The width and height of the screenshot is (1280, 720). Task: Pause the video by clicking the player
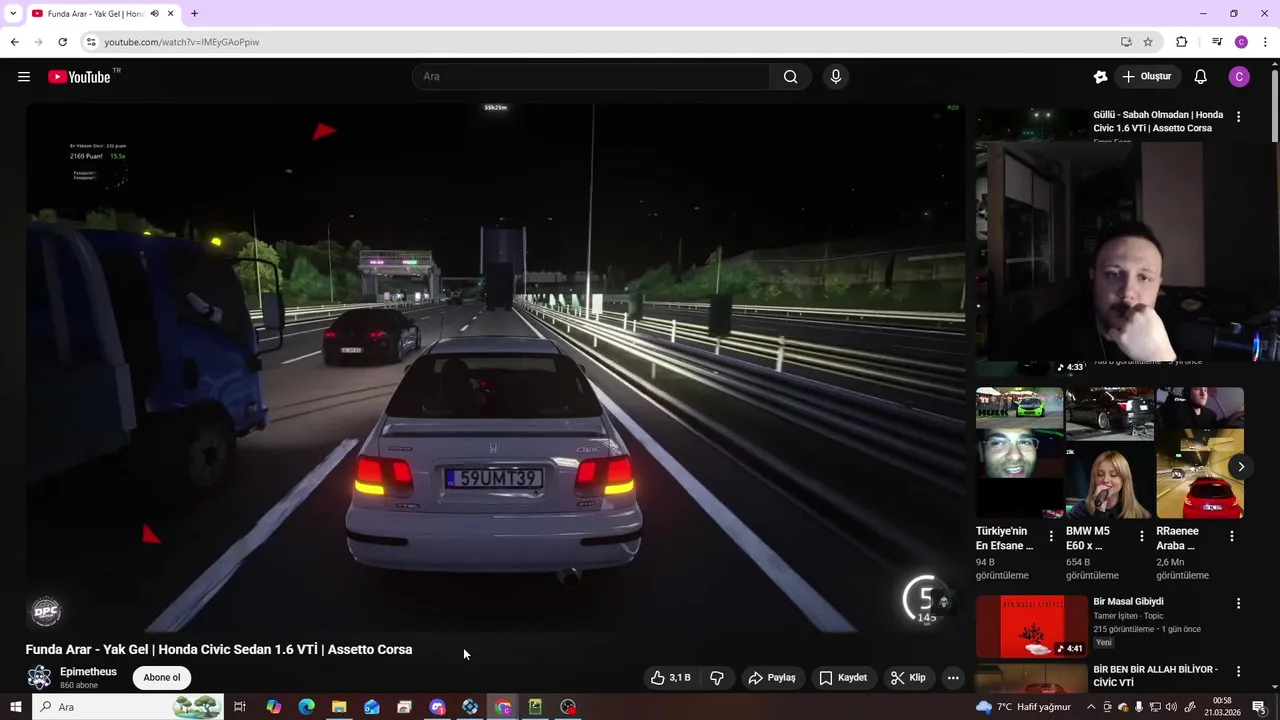click(x=495, y=367)
